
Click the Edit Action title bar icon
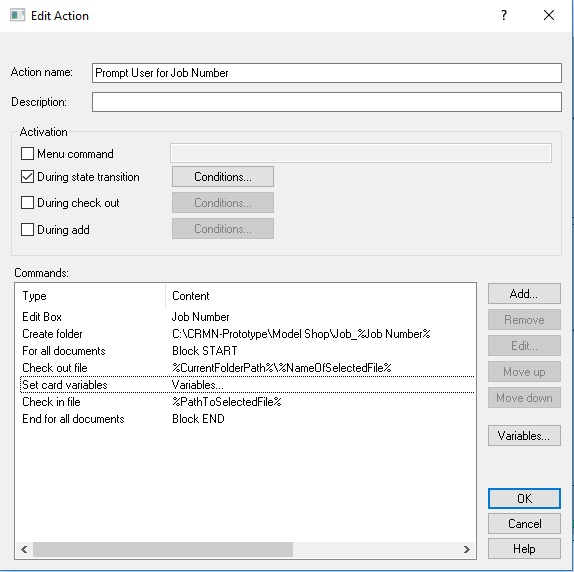tap(17, 15)
